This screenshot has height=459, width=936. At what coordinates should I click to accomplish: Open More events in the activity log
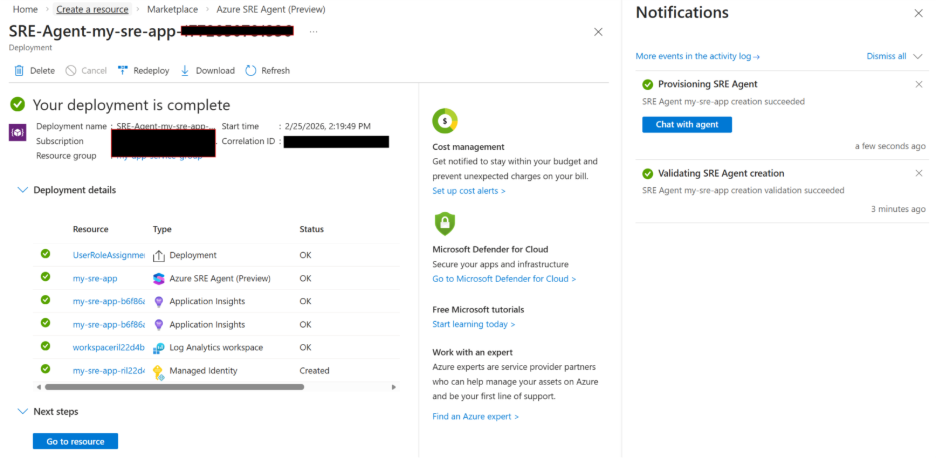698,56
